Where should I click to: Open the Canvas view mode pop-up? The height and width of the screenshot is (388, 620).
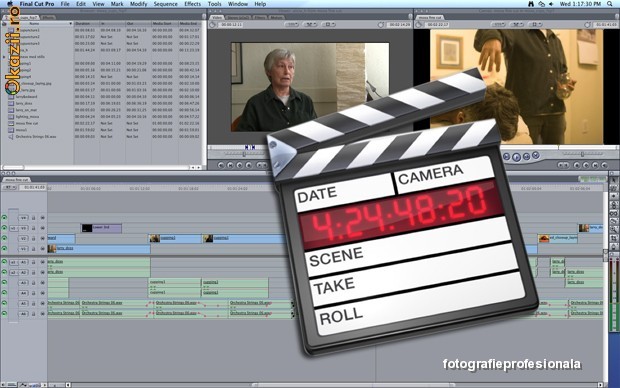[x=535, y=25]
